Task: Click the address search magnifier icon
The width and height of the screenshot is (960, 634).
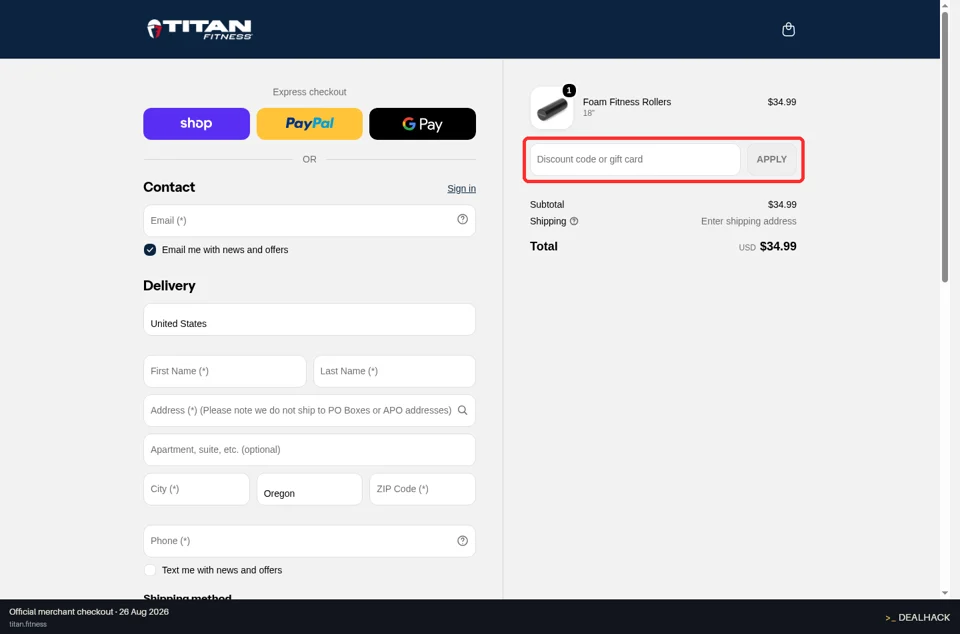Action: 462,410
